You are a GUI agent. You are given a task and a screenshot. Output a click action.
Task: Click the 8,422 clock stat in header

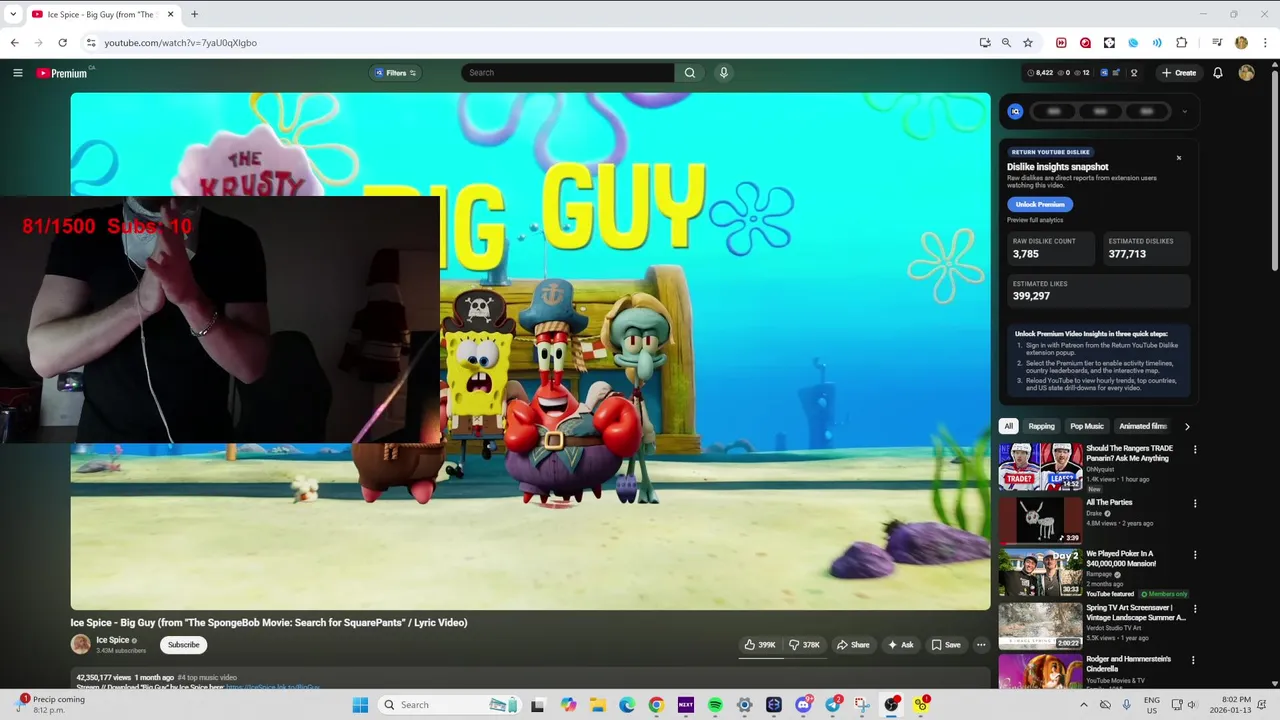coord(1040,73)
